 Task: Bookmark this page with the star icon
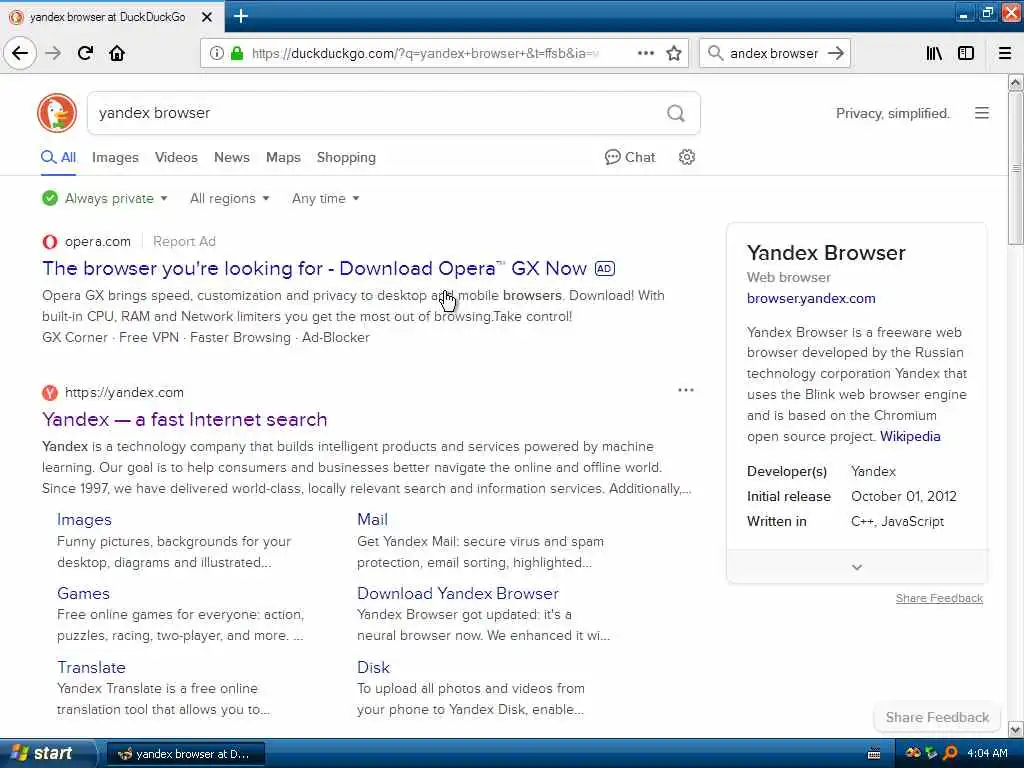(x=674, y=54)
